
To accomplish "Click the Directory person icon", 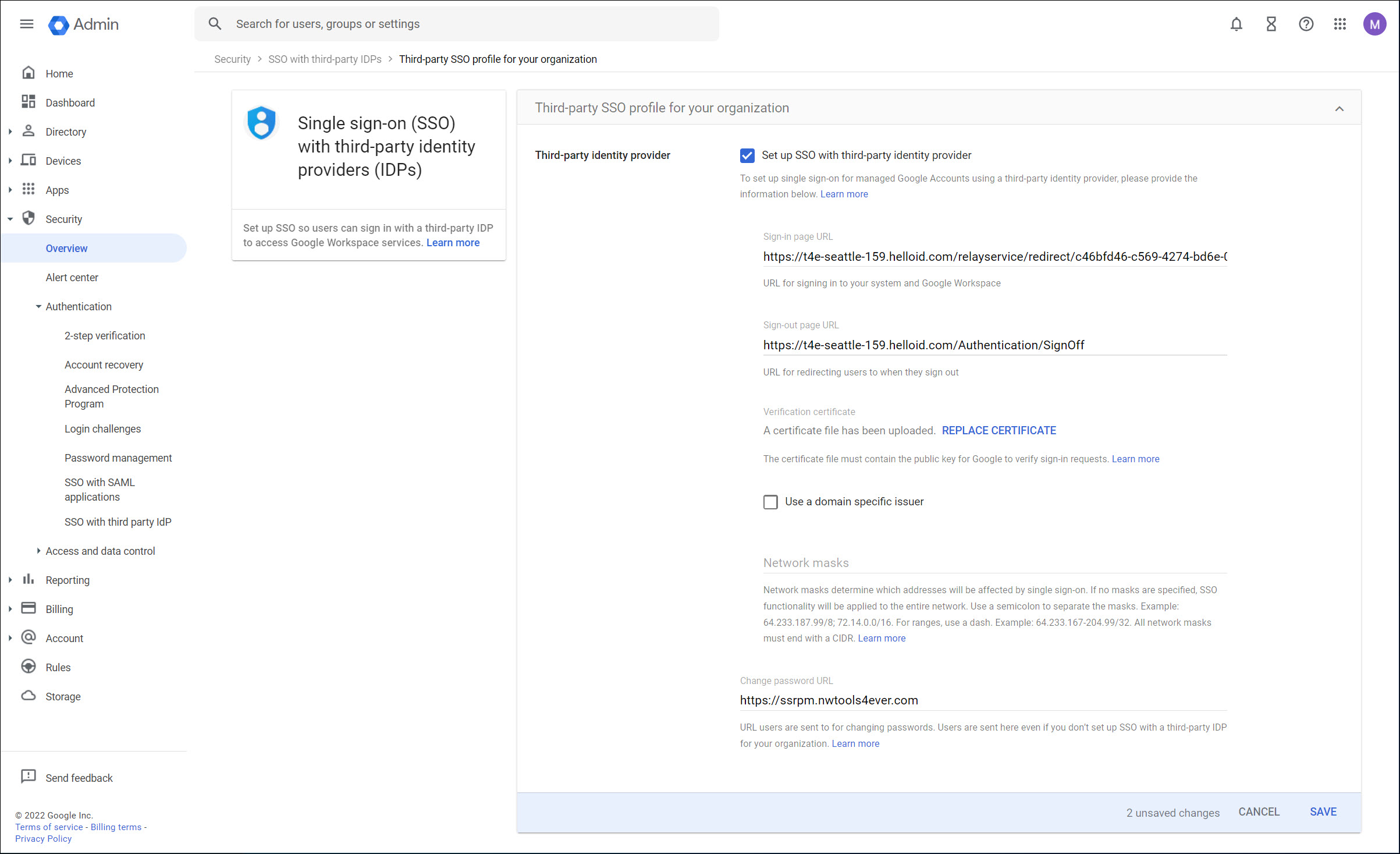I will [29, 131].
